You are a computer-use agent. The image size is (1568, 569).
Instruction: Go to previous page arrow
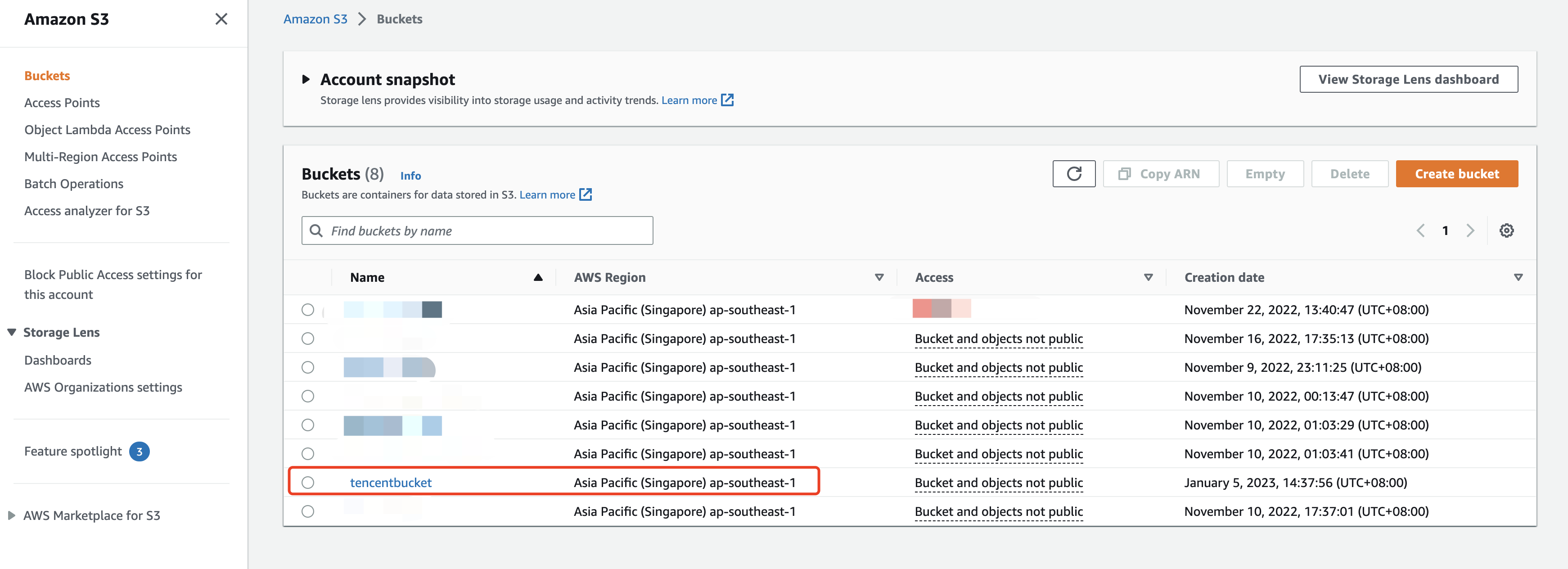point(1420,230)
